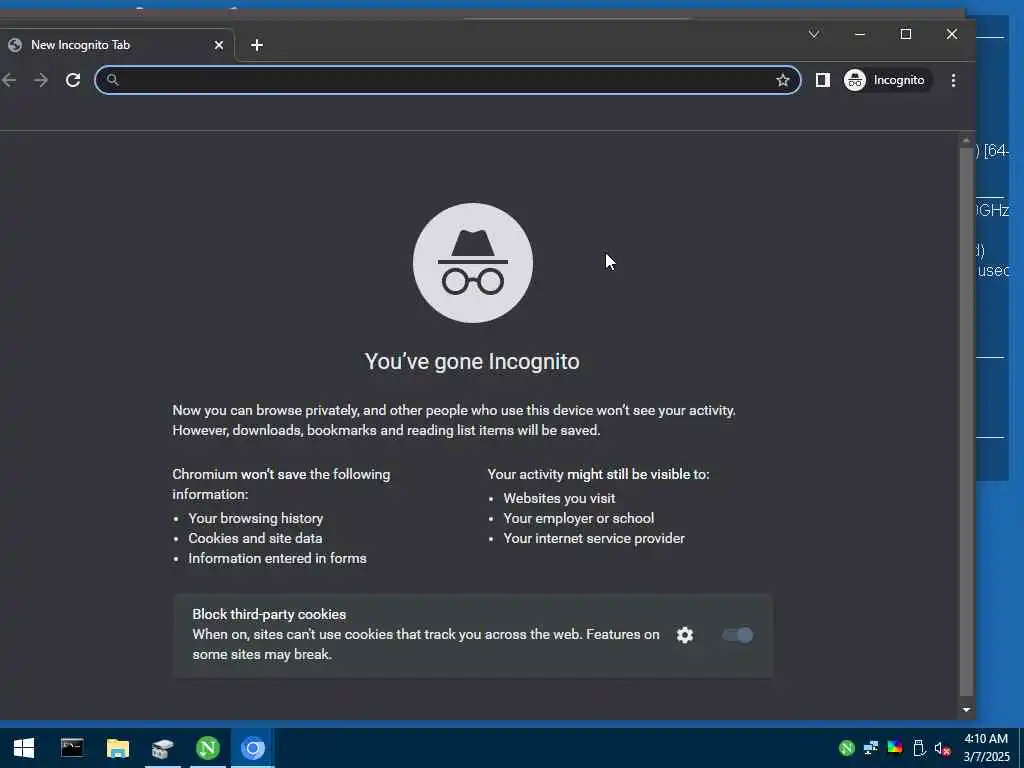
Task: Open File Explorer from taskbar
Action: (118, 748)
